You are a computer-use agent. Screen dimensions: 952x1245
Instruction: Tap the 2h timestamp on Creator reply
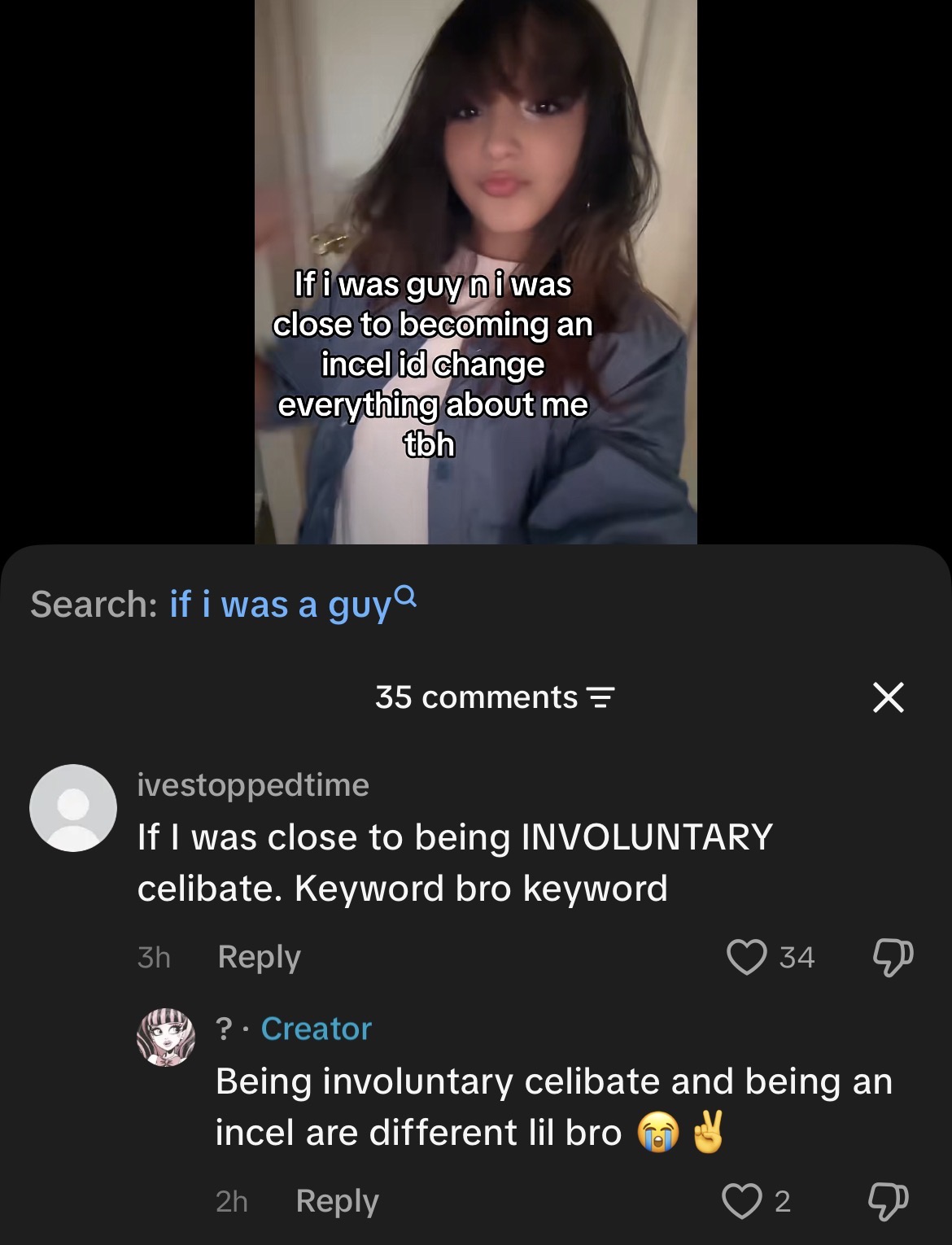point(232,1201)
